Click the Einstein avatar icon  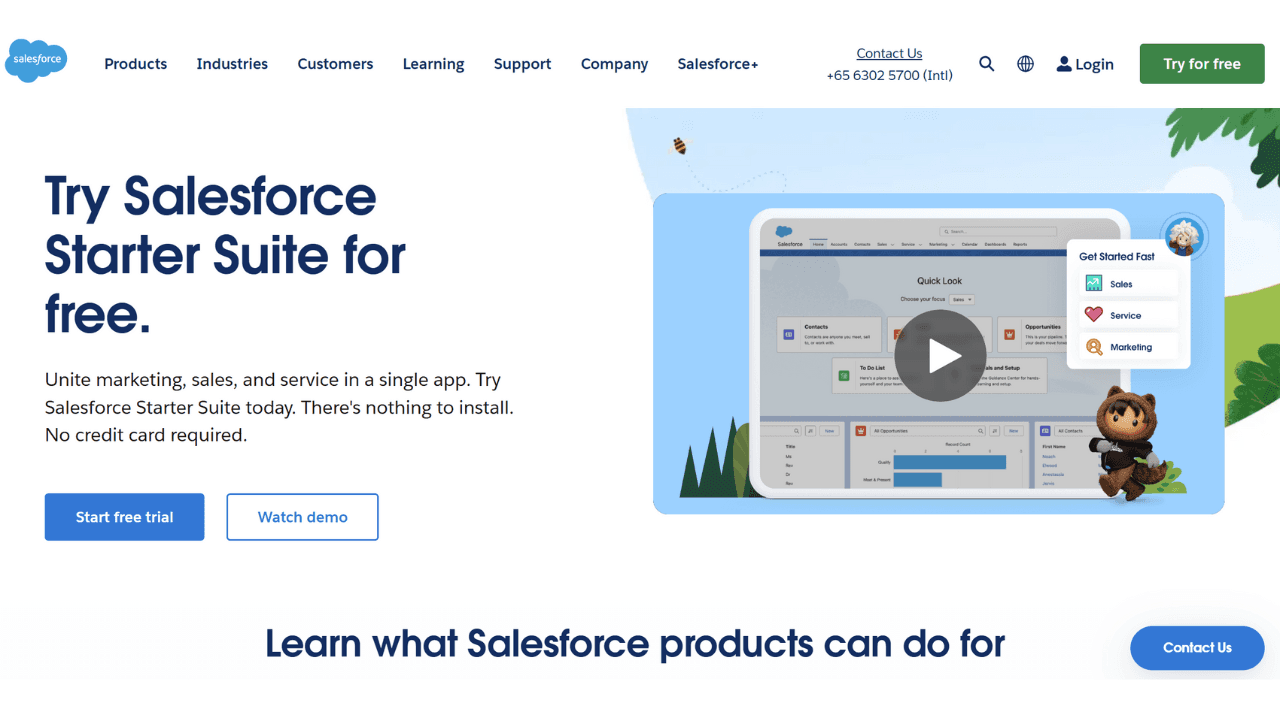1184,238
